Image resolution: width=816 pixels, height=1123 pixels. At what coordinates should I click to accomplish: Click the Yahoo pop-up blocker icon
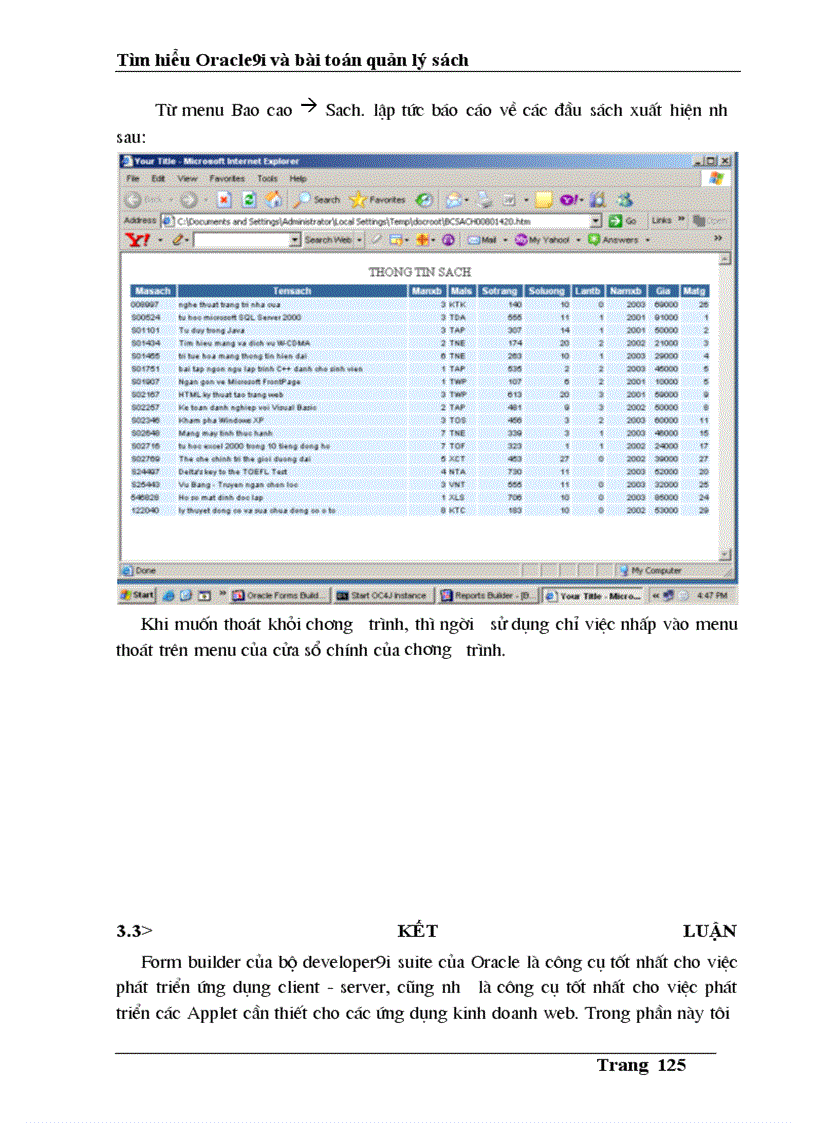click(395, 239)
